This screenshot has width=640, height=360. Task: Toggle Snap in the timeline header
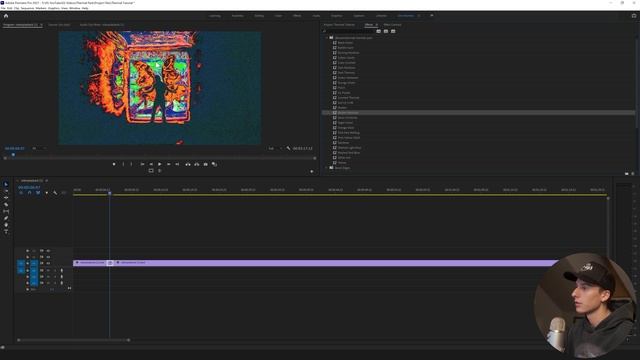click(x=29, y=193)
